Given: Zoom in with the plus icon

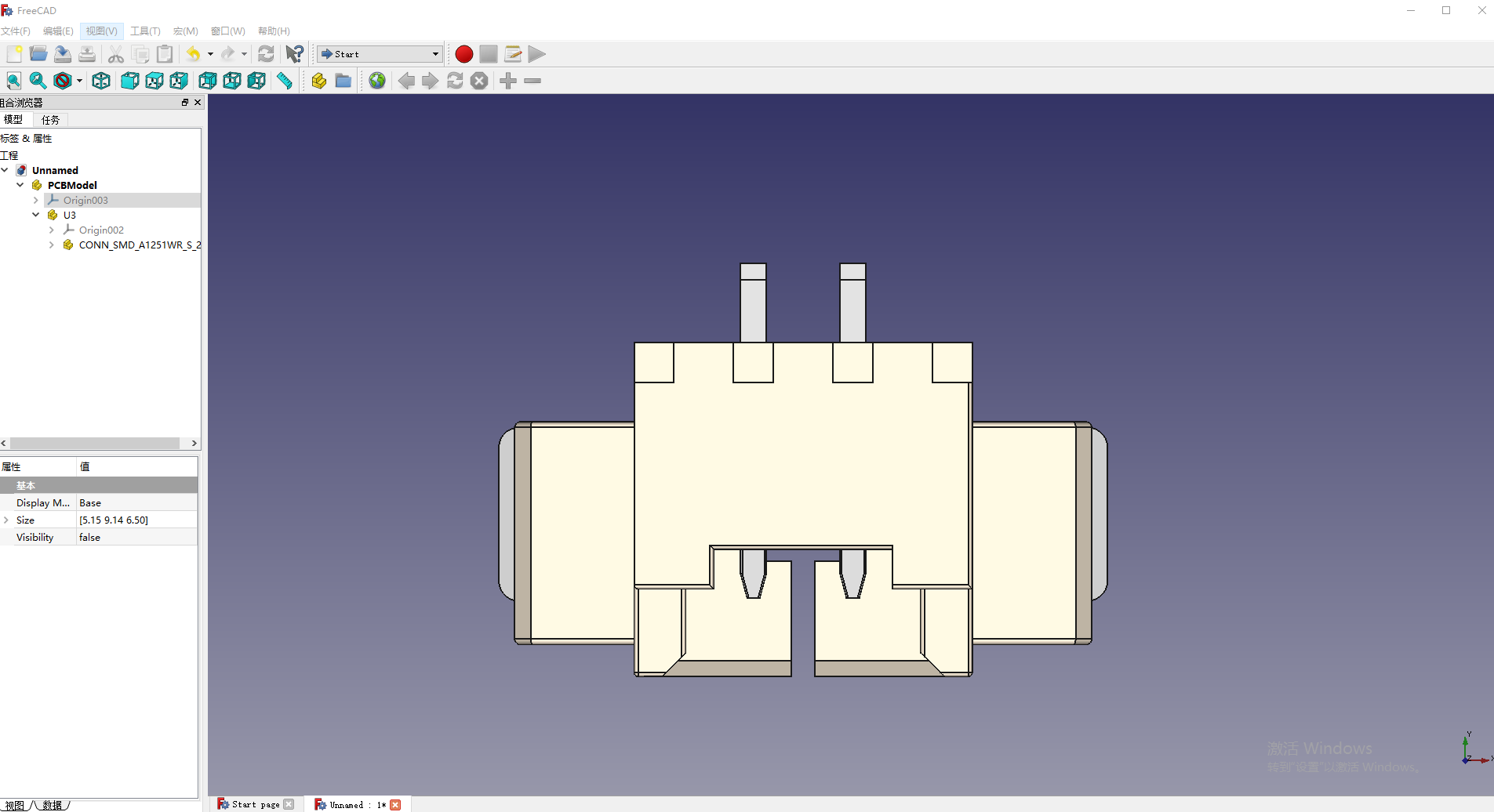Looking at the screenshot, I should click(508, 81).
